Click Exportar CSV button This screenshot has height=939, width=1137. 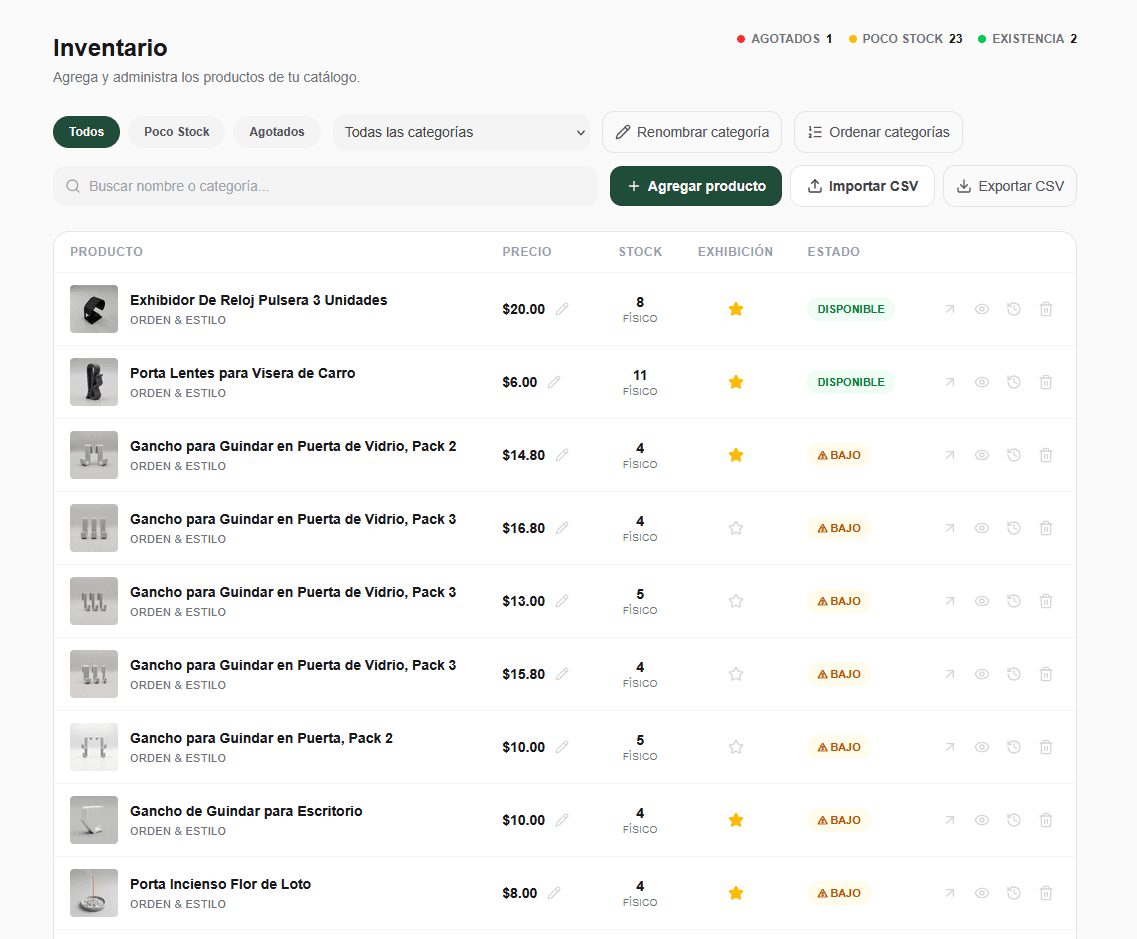[1010, 186]
